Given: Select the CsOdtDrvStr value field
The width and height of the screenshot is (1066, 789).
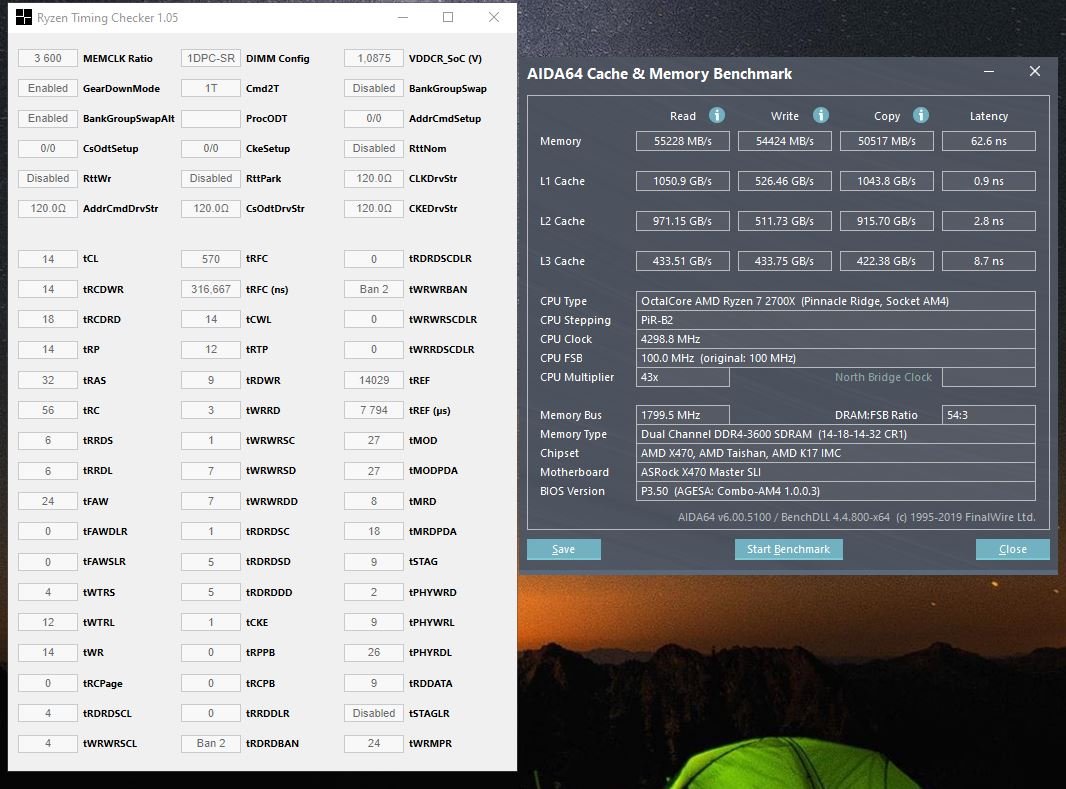Looking at the screenshot, I should (x=211, y=209).
